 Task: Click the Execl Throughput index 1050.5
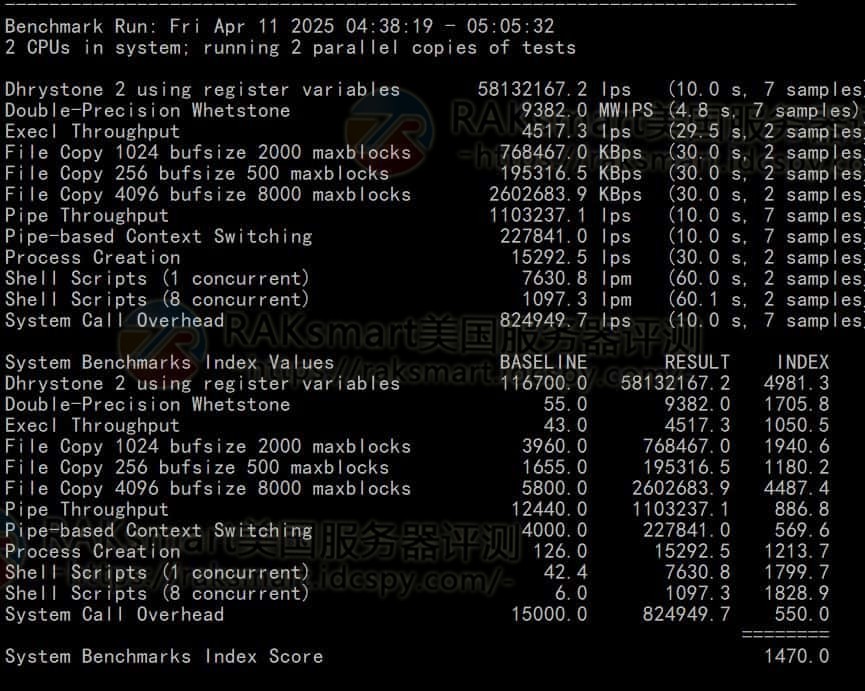coord(797,426)
